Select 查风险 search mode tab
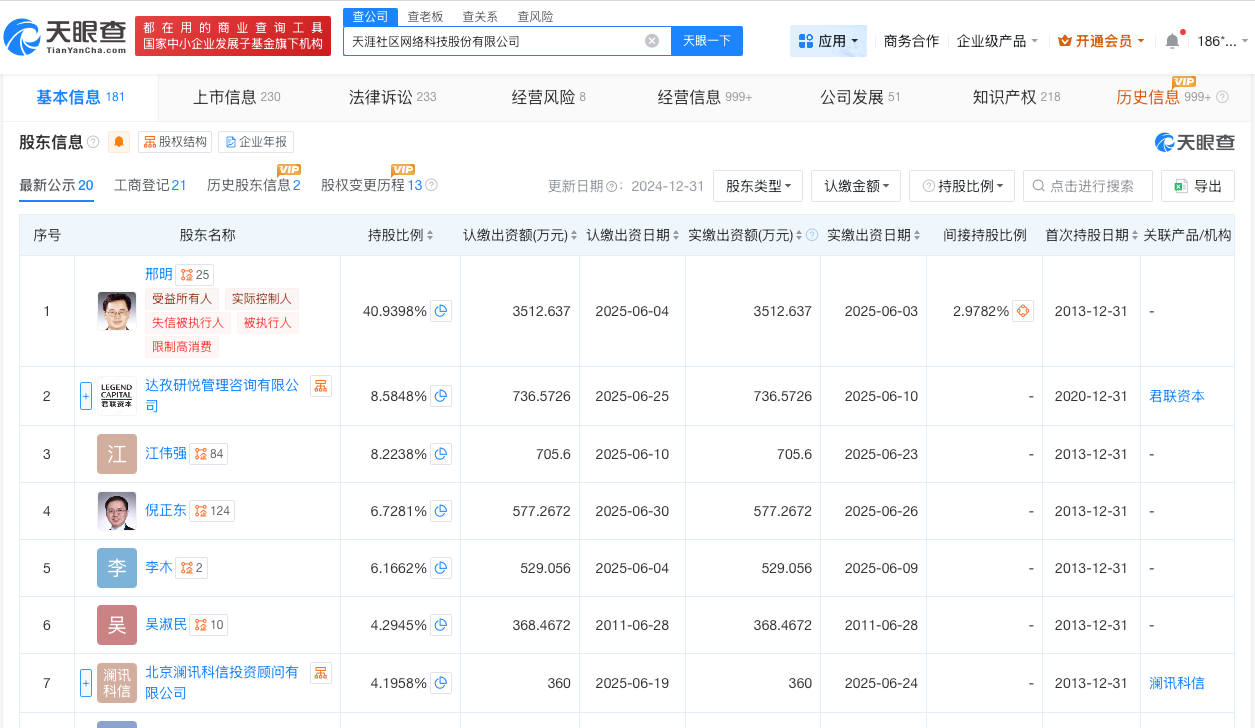This screenshot has width=1255, height=728. pyautogui.click(x=535, y=16)
